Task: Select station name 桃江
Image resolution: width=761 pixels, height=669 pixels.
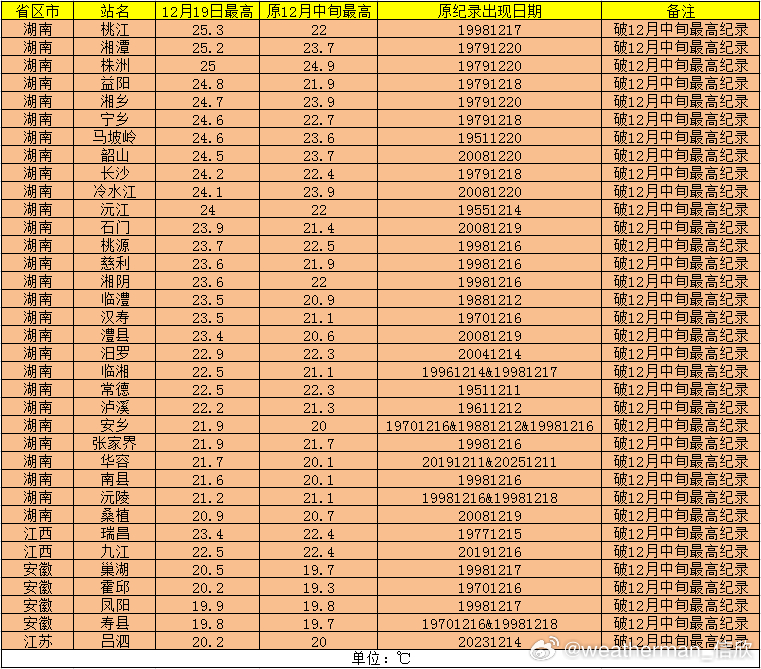Action: [115, 30]
